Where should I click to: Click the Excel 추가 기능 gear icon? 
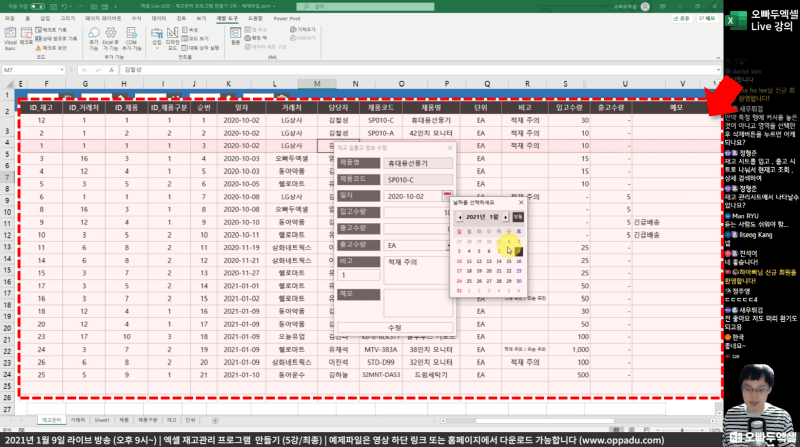pyautogui.click(x=111, y=41)
